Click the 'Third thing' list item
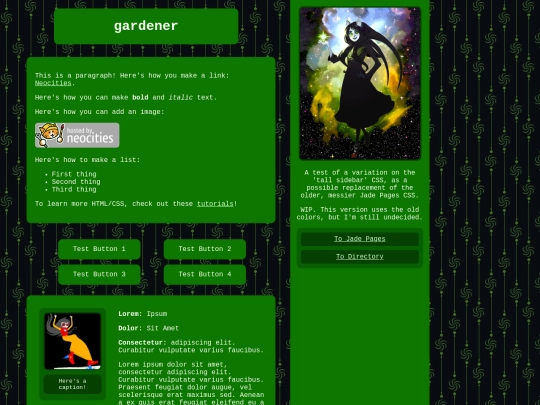 tap(74, 189)
